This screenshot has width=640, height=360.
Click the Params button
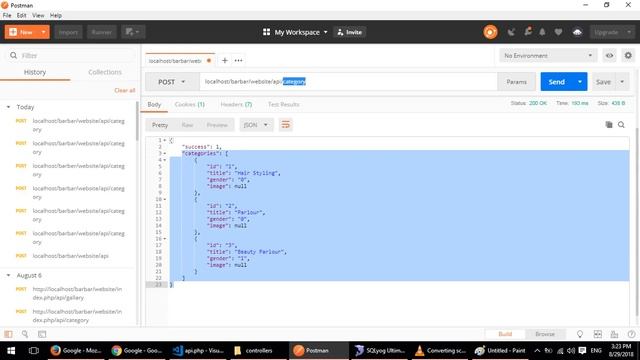click(x=516, y=82)
